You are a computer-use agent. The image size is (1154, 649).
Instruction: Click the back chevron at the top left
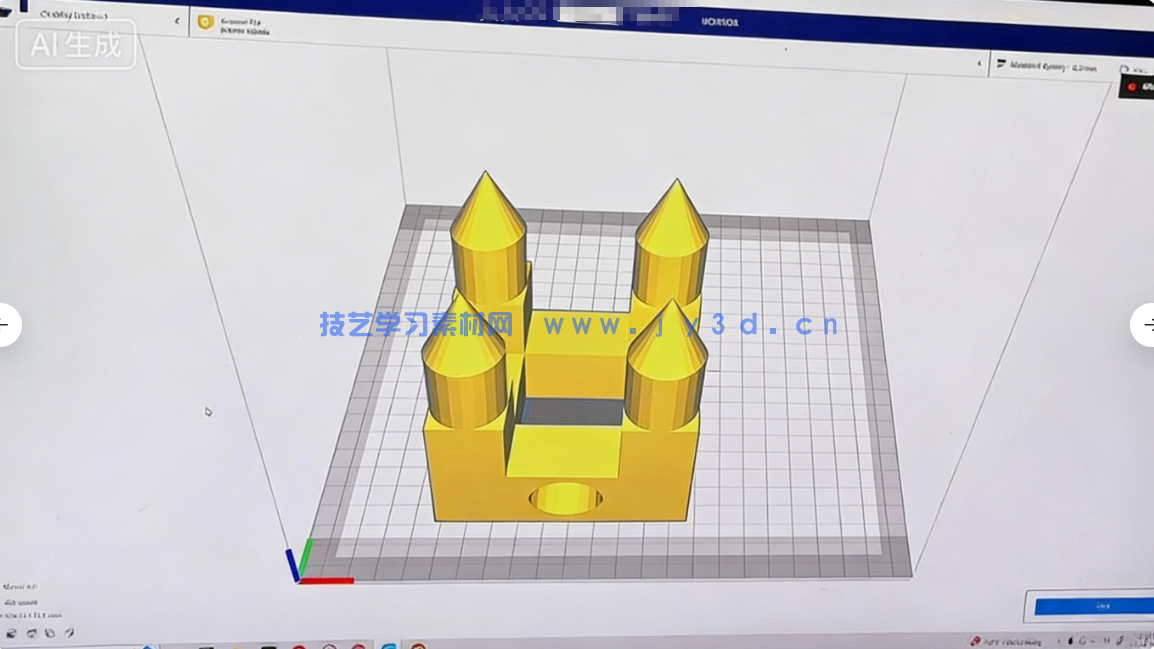point(177,19)
